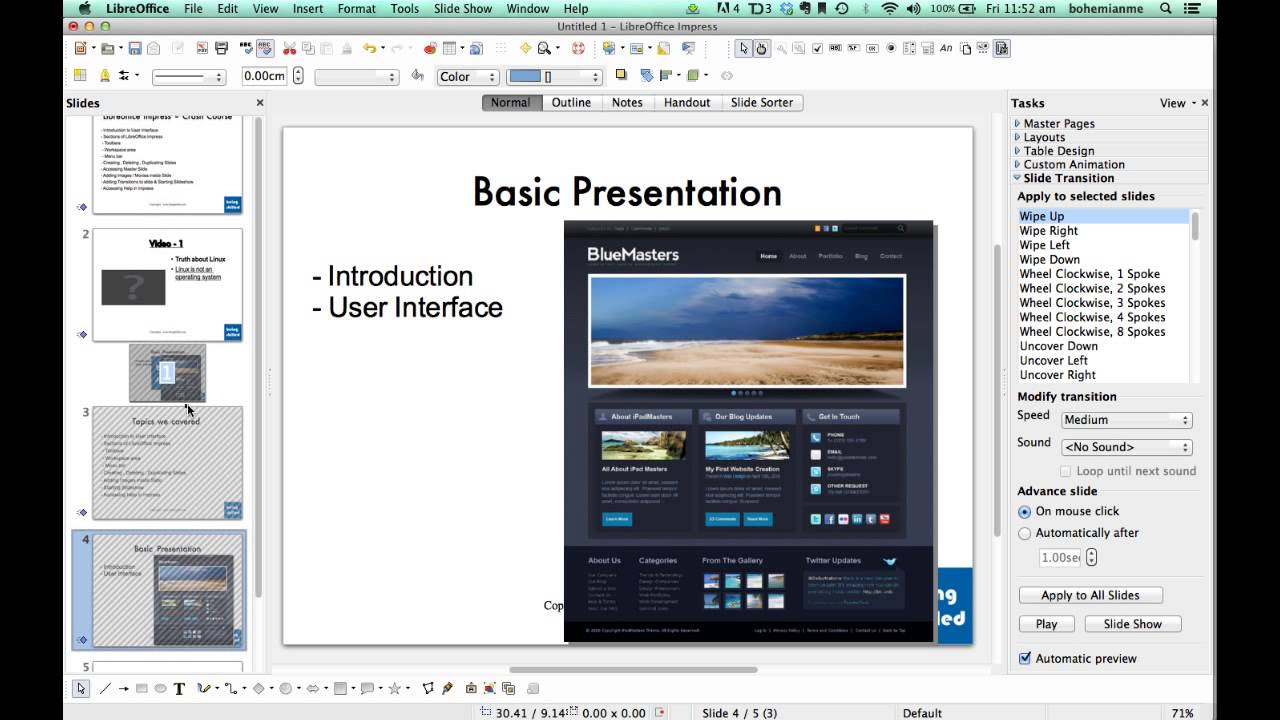Click the Stars shapes tool icon
This screenshot has width=1280, height=720.
click(394, 688)
